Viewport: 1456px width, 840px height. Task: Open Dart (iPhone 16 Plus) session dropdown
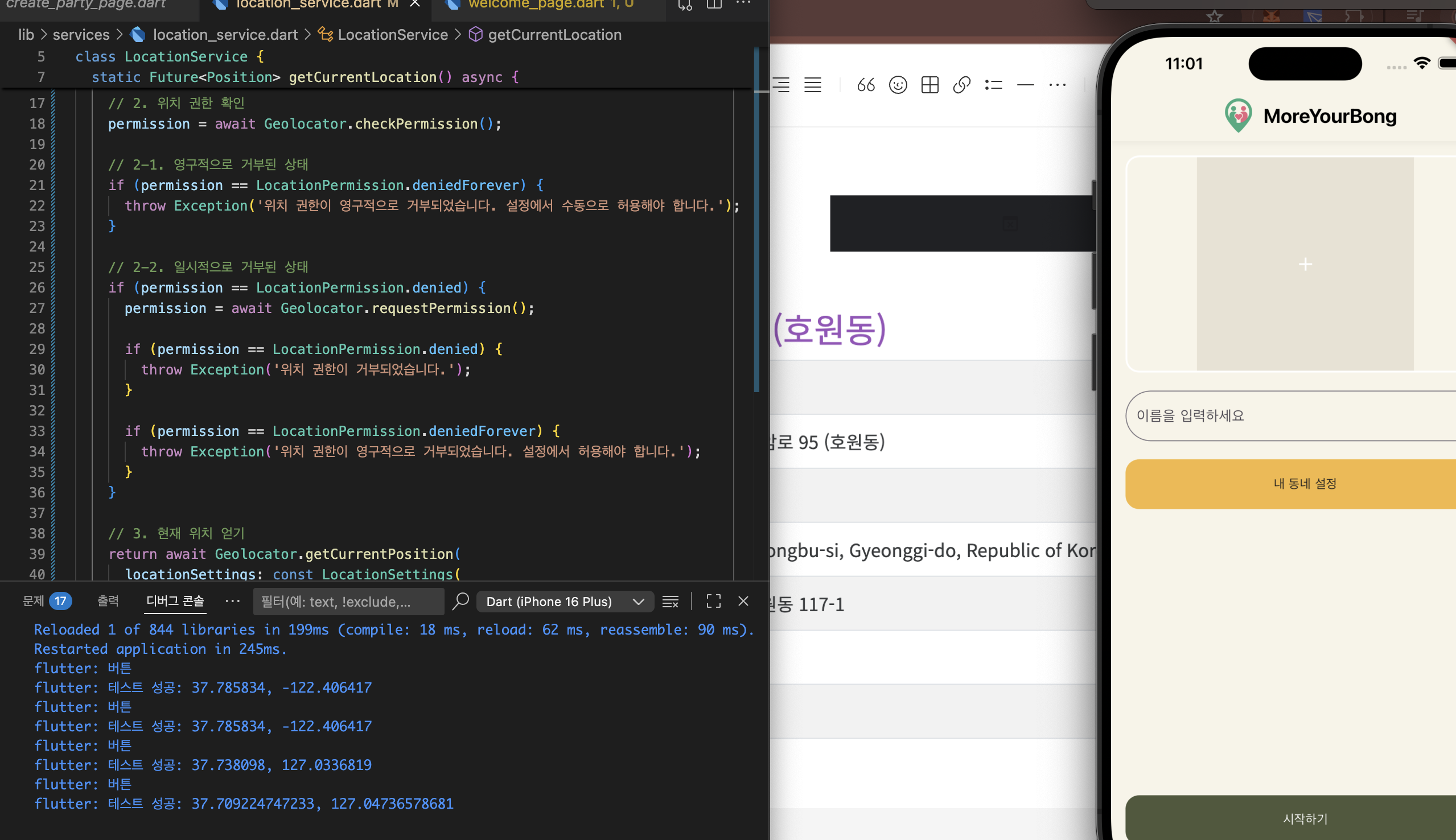coord(565,602)
